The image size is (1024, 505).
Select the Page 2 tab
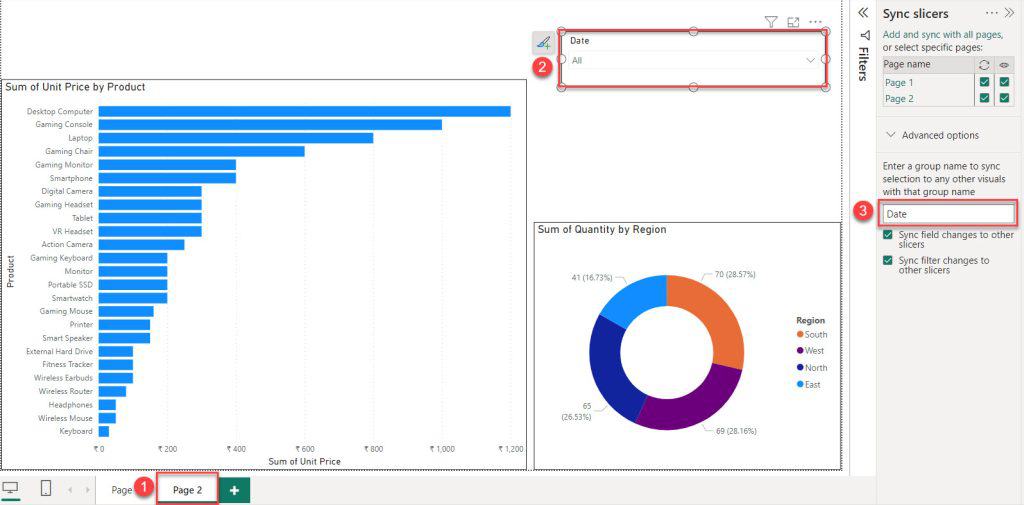pyautogui.click(x=187, y=490)
